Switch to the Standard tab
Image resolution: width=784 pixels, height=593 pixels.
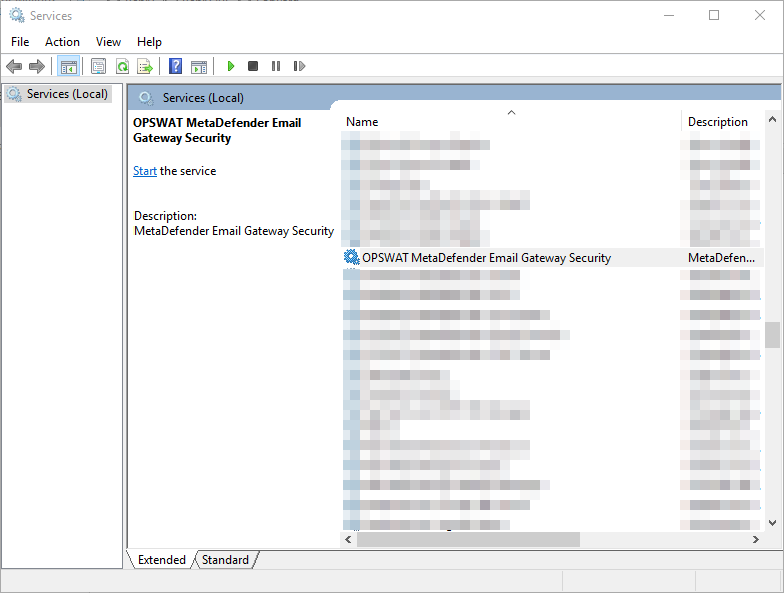[x=225, y=560]
